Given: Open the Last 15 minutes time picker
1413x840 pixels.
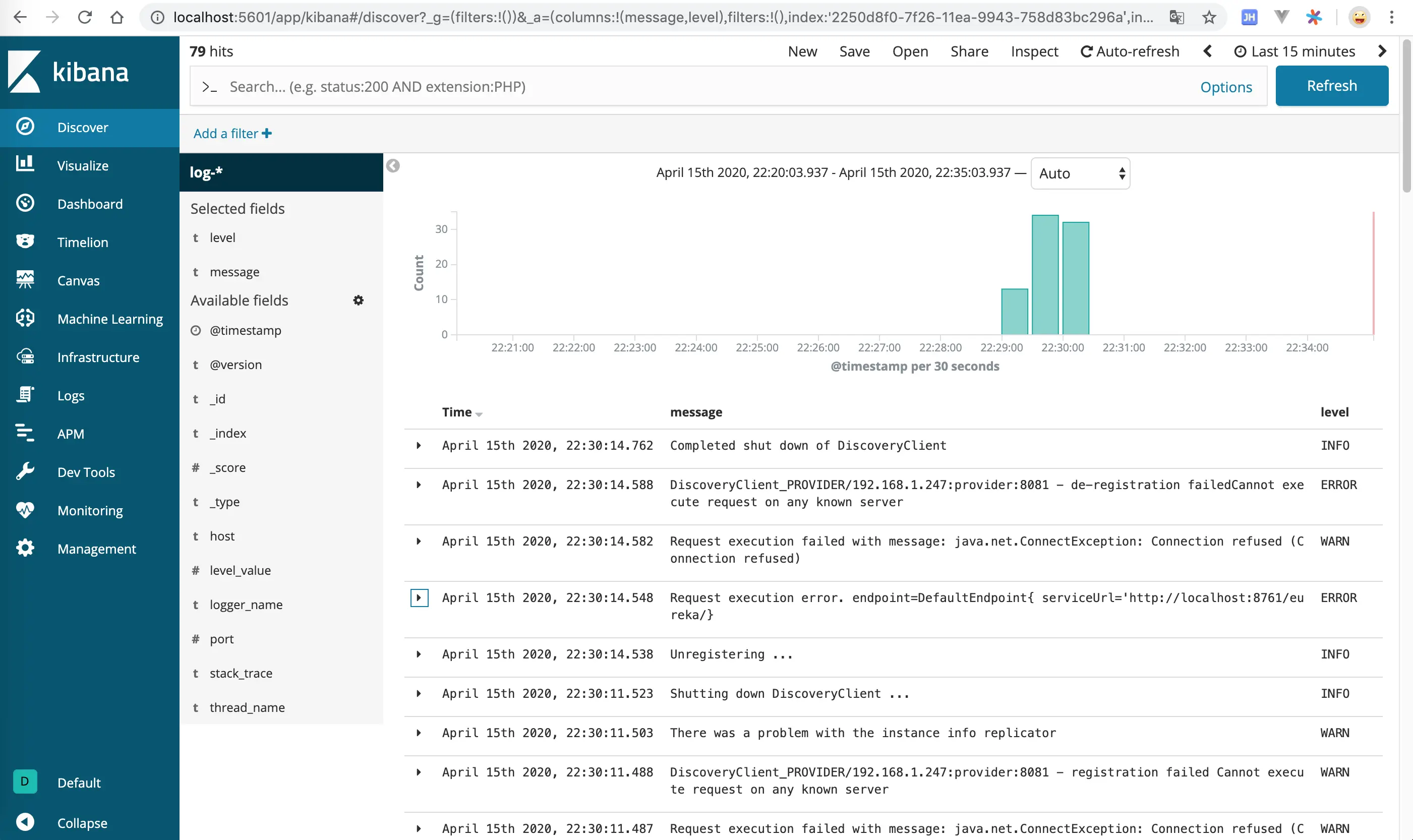Looking at the screenshot, I should (x=1294, y=51).
